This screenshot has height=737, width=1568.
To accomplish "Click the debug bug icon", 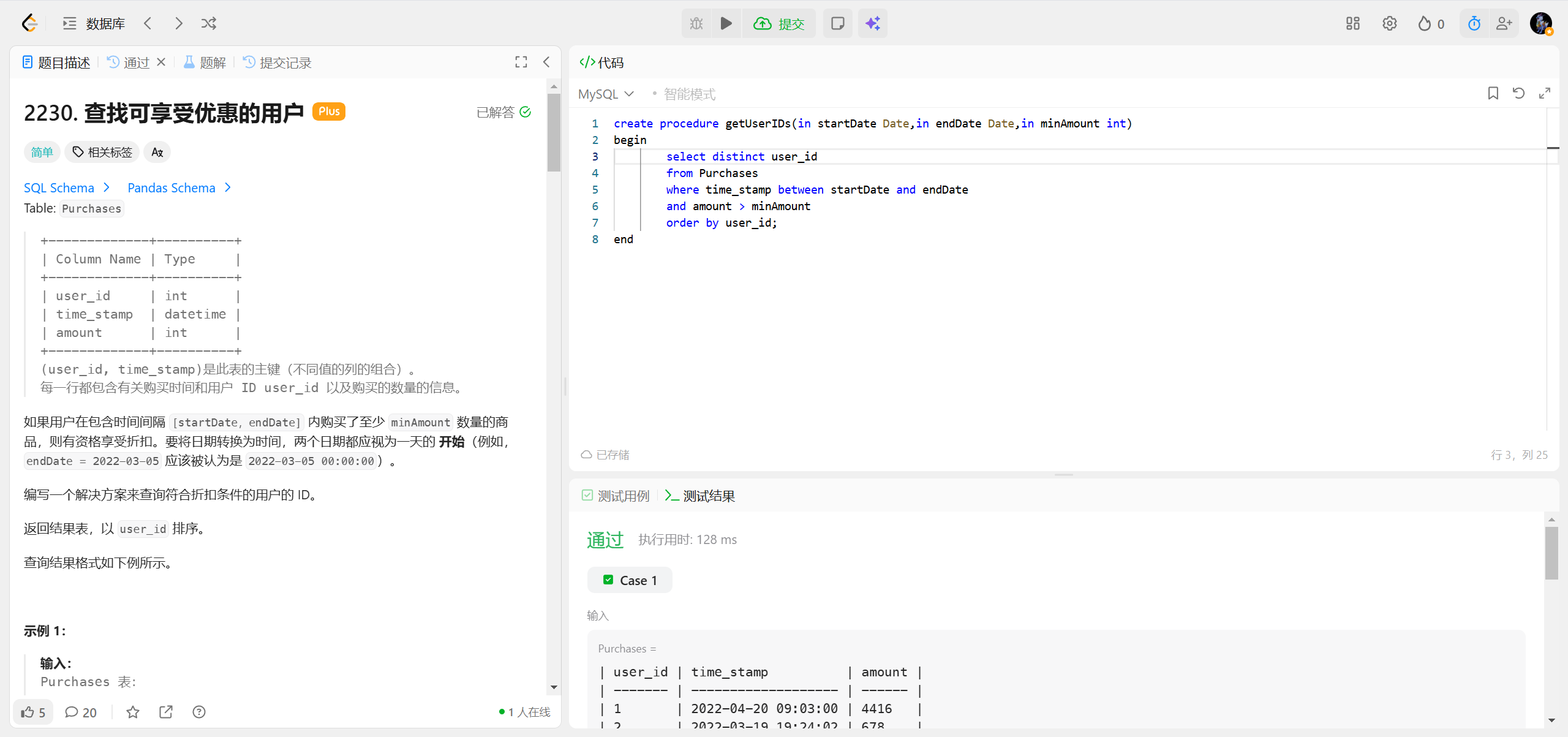I will tap(696, 23).
